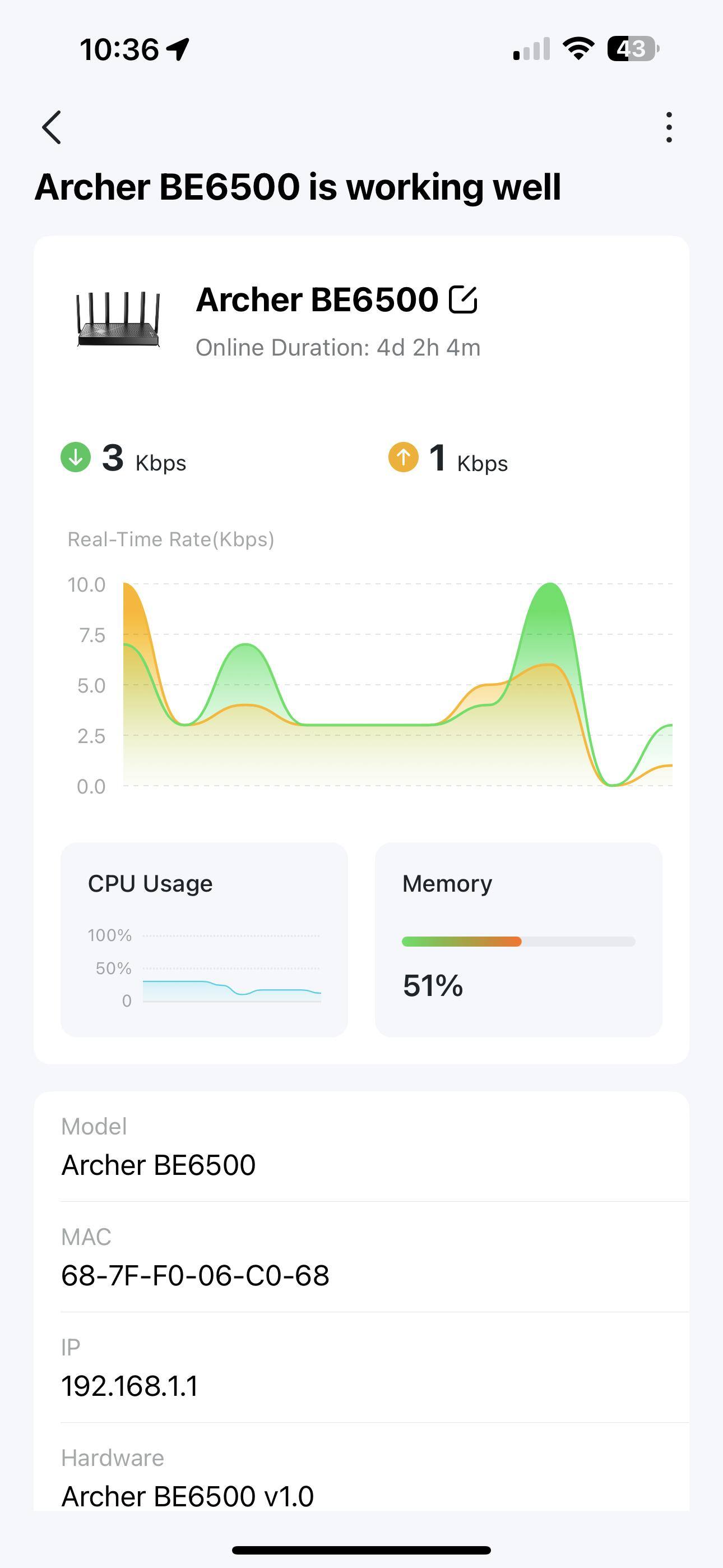Tap the orange upload speed arrow icon
Viewport: 723px width, 1568px height.
point(403,457)
